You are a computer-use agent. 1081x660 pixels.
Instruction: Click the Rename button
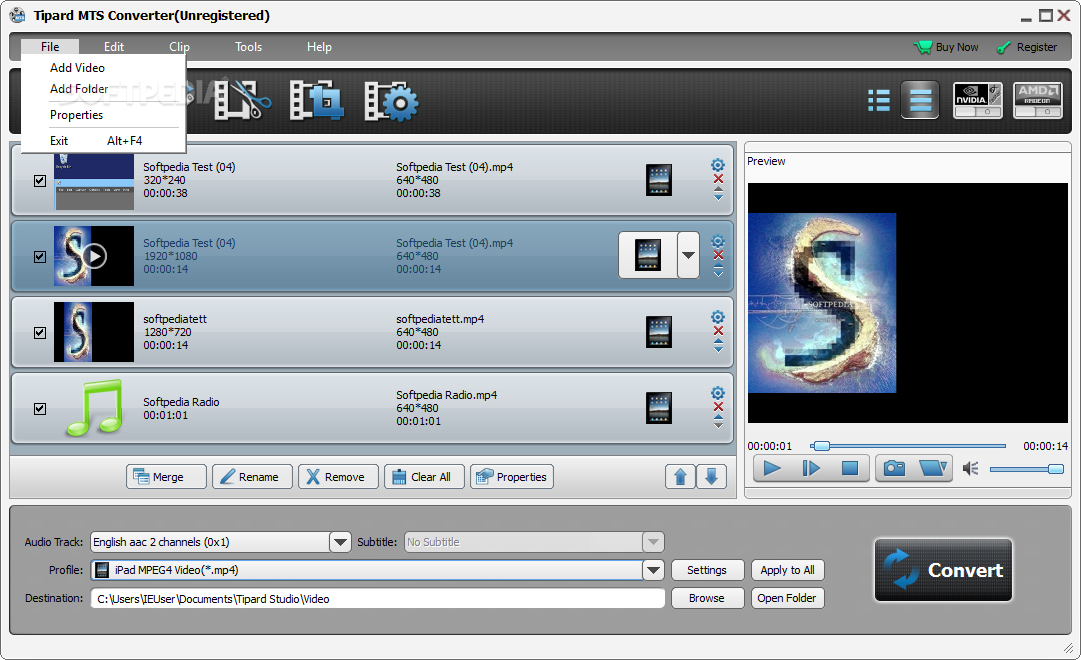pyautogui.click(x=252, y=477)
